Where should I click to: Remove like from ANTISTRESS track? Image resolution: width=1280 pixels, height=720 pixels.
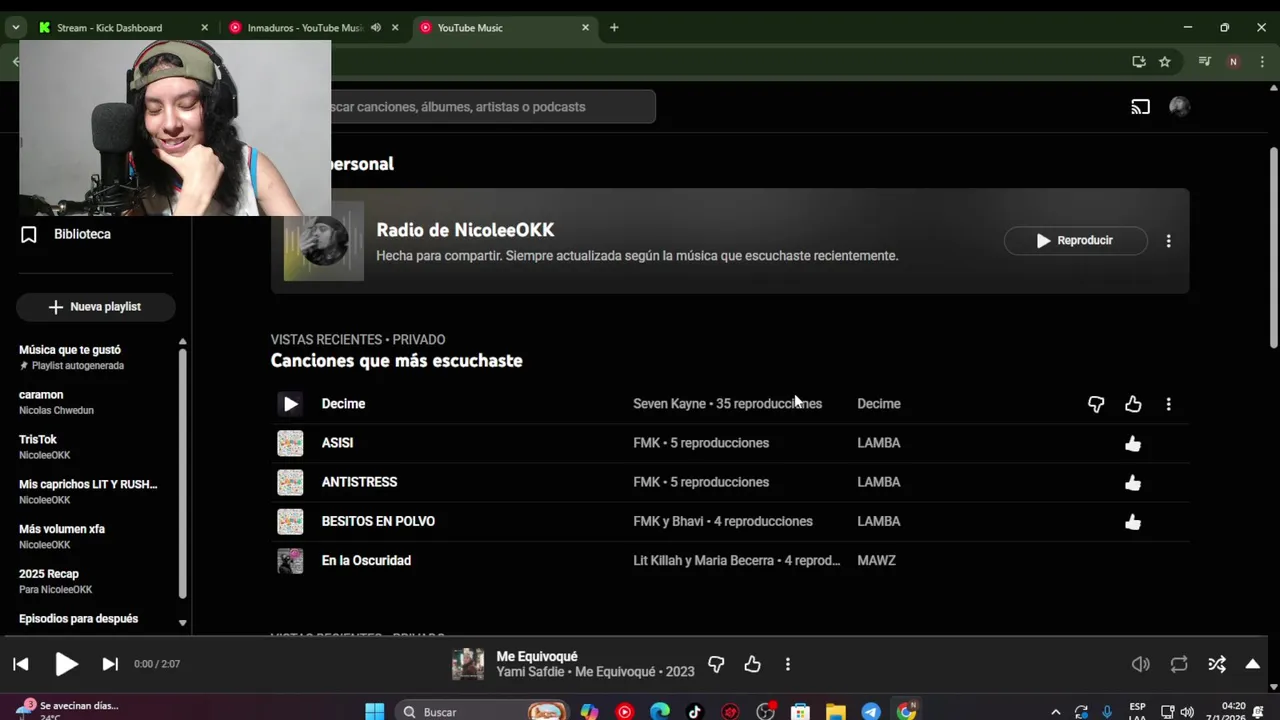click(x=1133, y=482)
